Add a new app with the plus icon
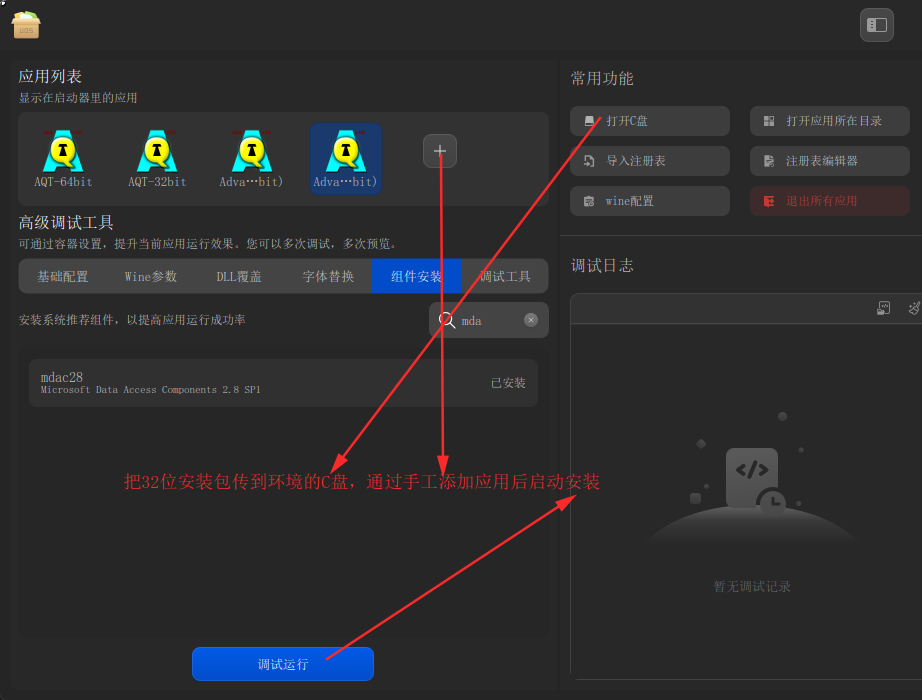922x700 pixels. click(440, 151)
